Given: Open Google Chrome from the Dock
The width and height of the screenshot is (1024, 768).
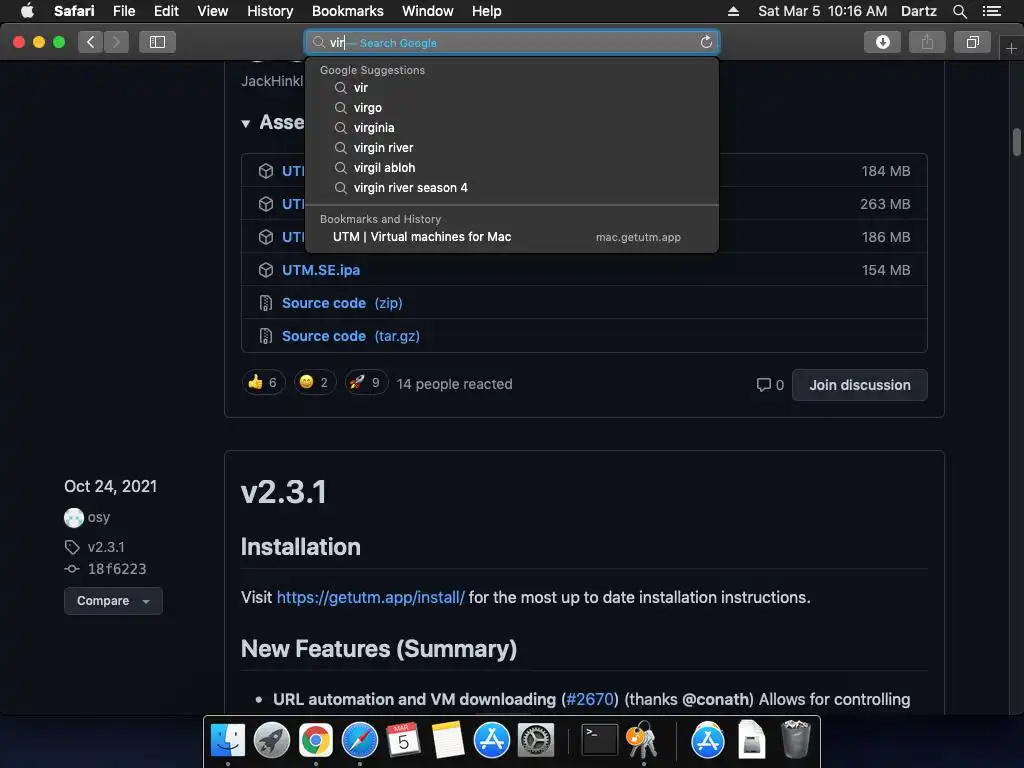Looking at the screenshot, I should 315,741.
